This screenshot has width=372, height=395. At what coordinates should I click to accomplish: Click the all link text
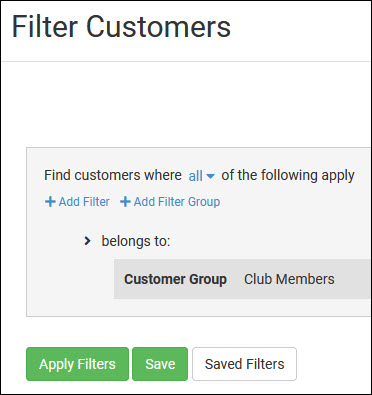(196, 176)
